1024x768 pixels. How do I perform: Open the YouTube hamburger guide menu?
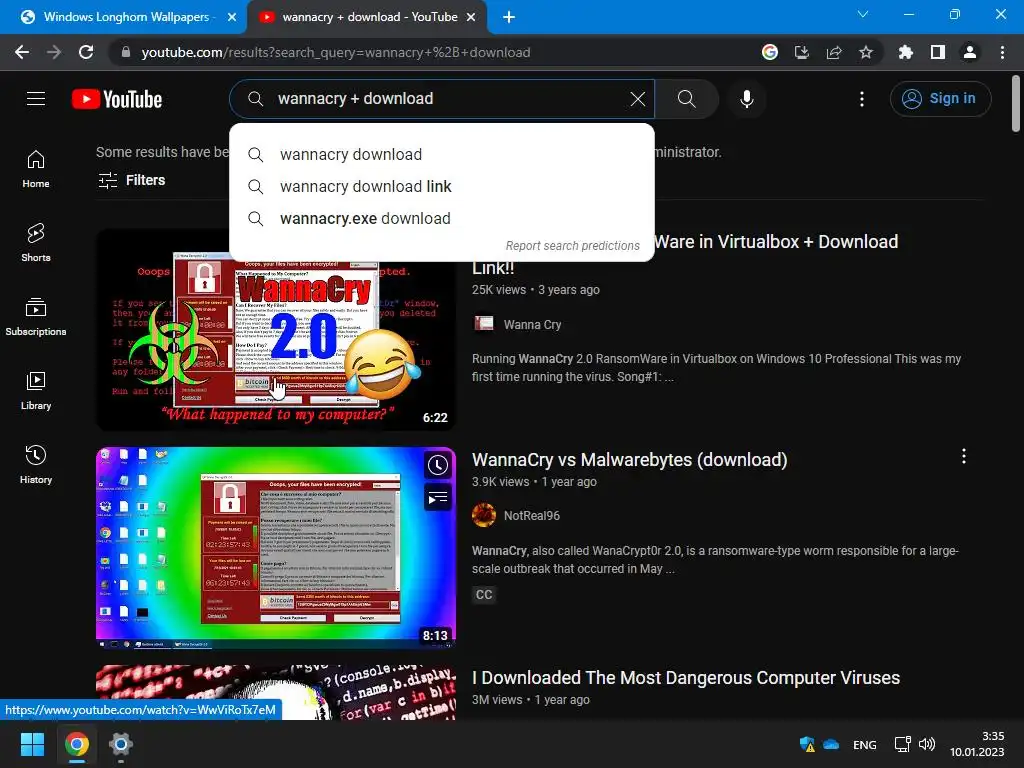[36, 99]
